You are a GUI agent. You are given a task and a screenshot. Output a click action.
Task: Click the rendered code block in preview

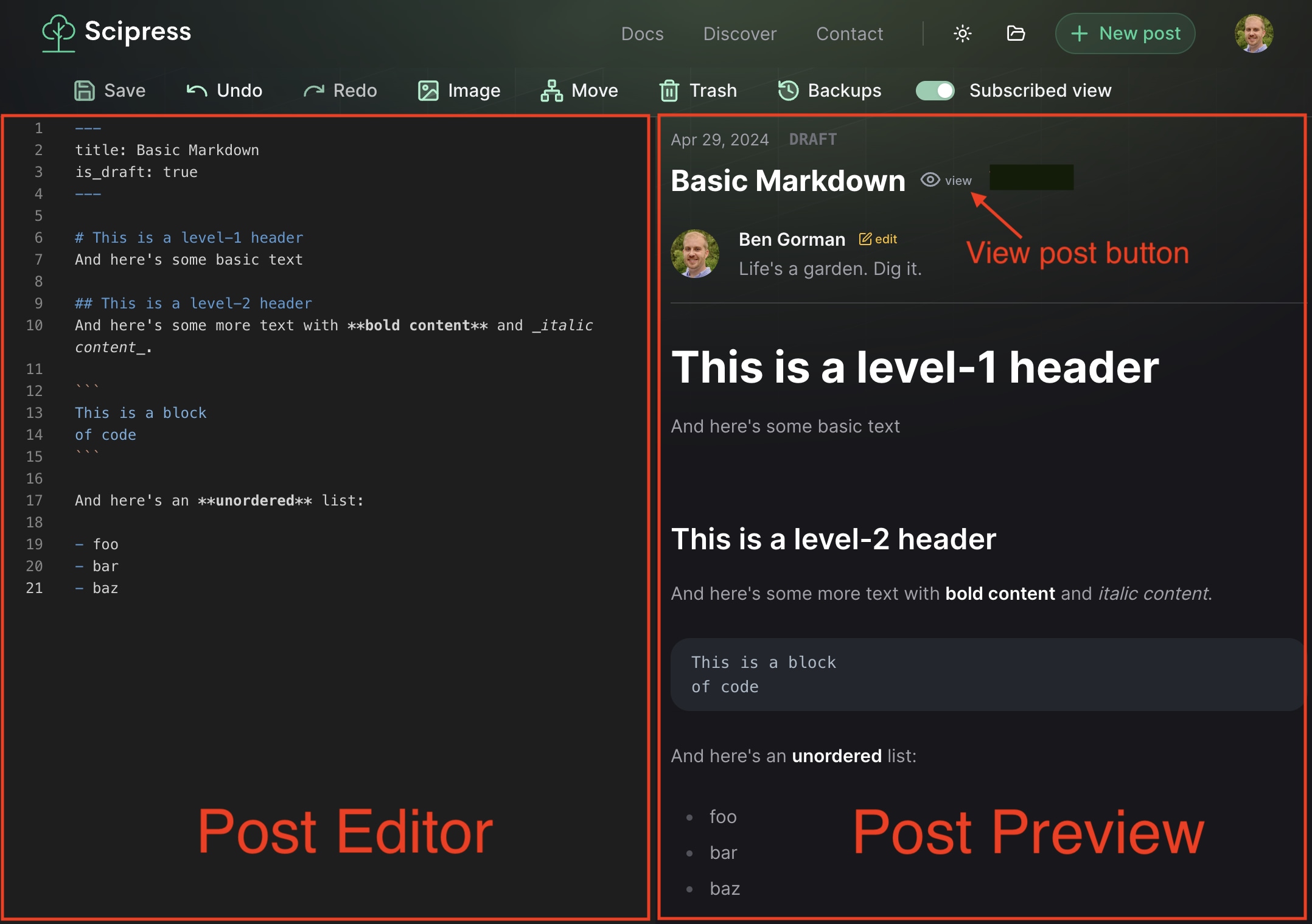(x=986, y=675)
